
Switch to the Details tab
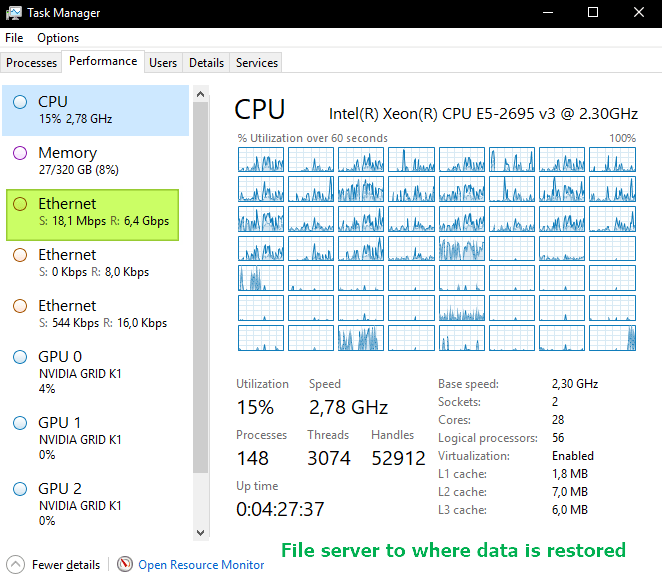(x=206, y=63)
